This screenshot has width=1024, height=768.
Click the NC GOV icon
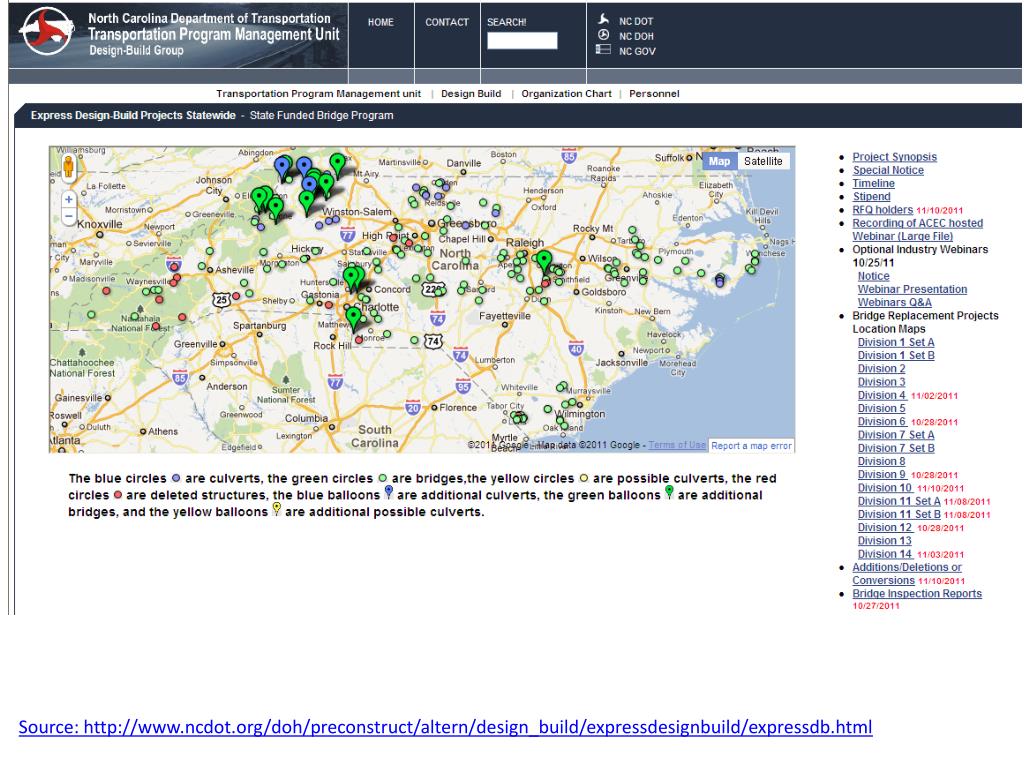[x=603, y=50]
